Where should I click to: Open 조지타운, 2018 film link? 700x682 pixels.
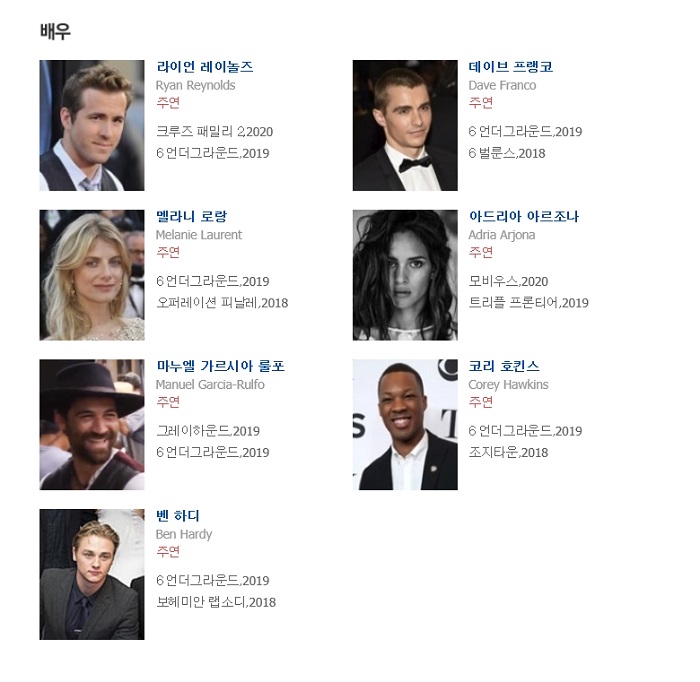click(x=508, y=453)
